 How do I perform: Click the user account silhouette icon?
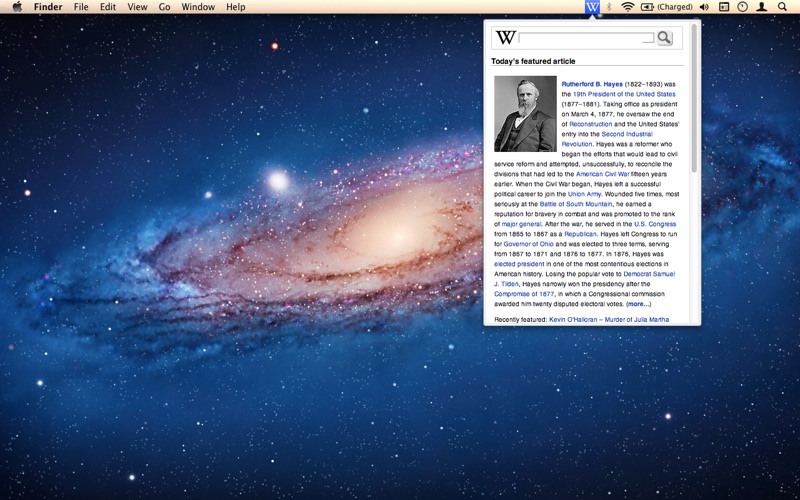click(x=762, y=7)
